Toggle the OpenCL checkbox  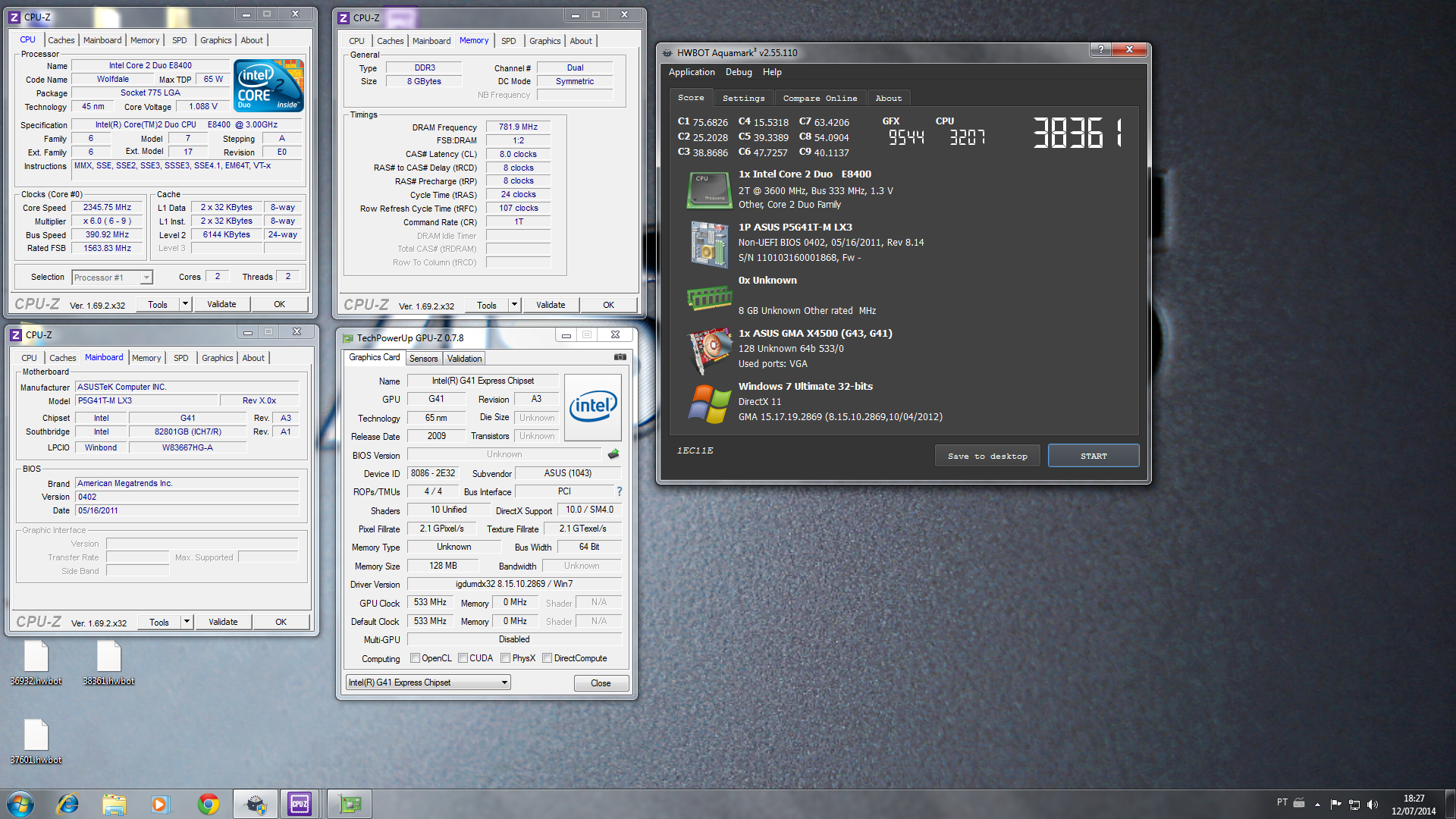point(415,658)
